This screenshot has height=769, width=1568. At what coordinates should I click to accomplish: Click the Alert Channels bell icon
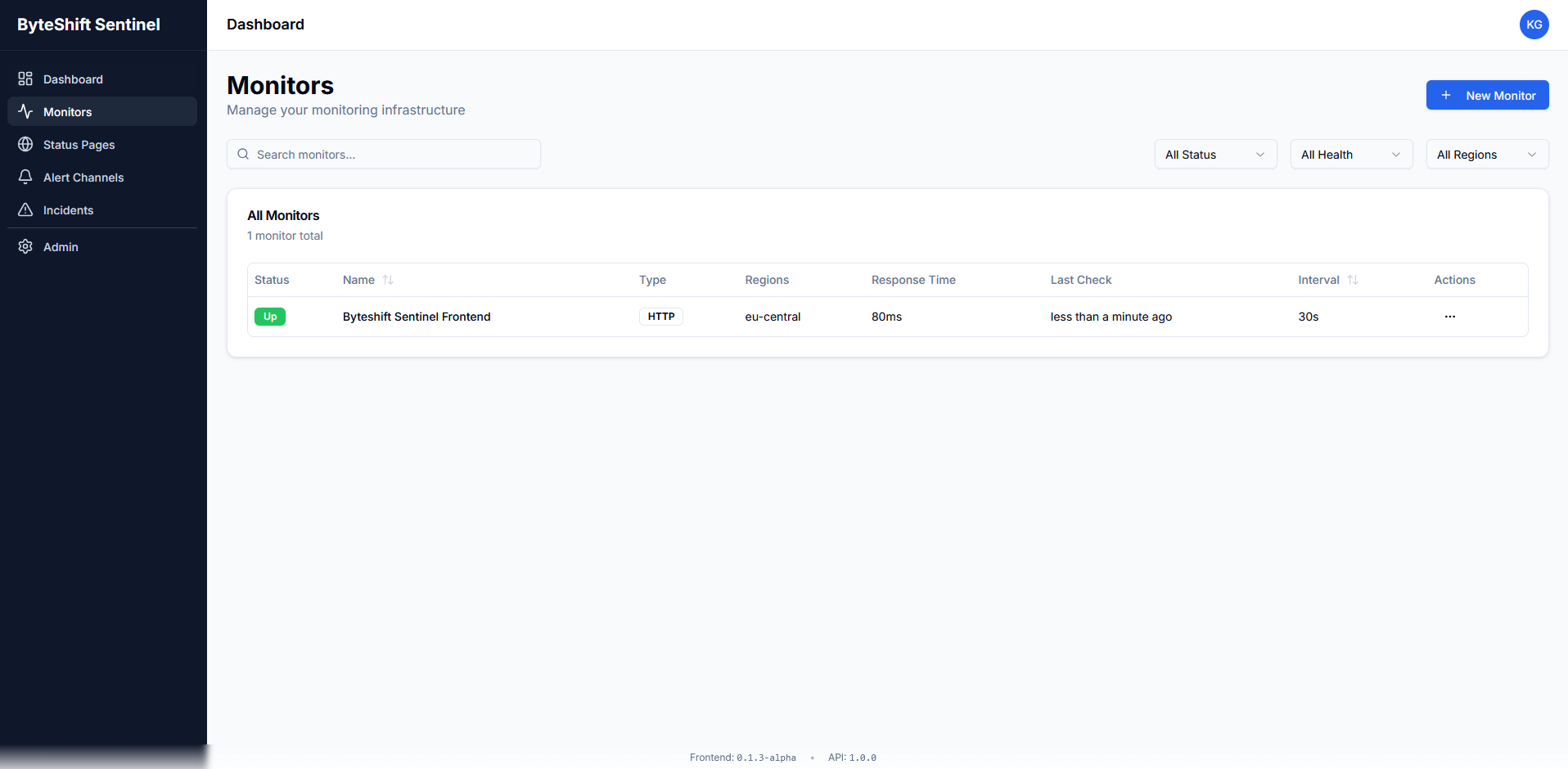point(25,177)
